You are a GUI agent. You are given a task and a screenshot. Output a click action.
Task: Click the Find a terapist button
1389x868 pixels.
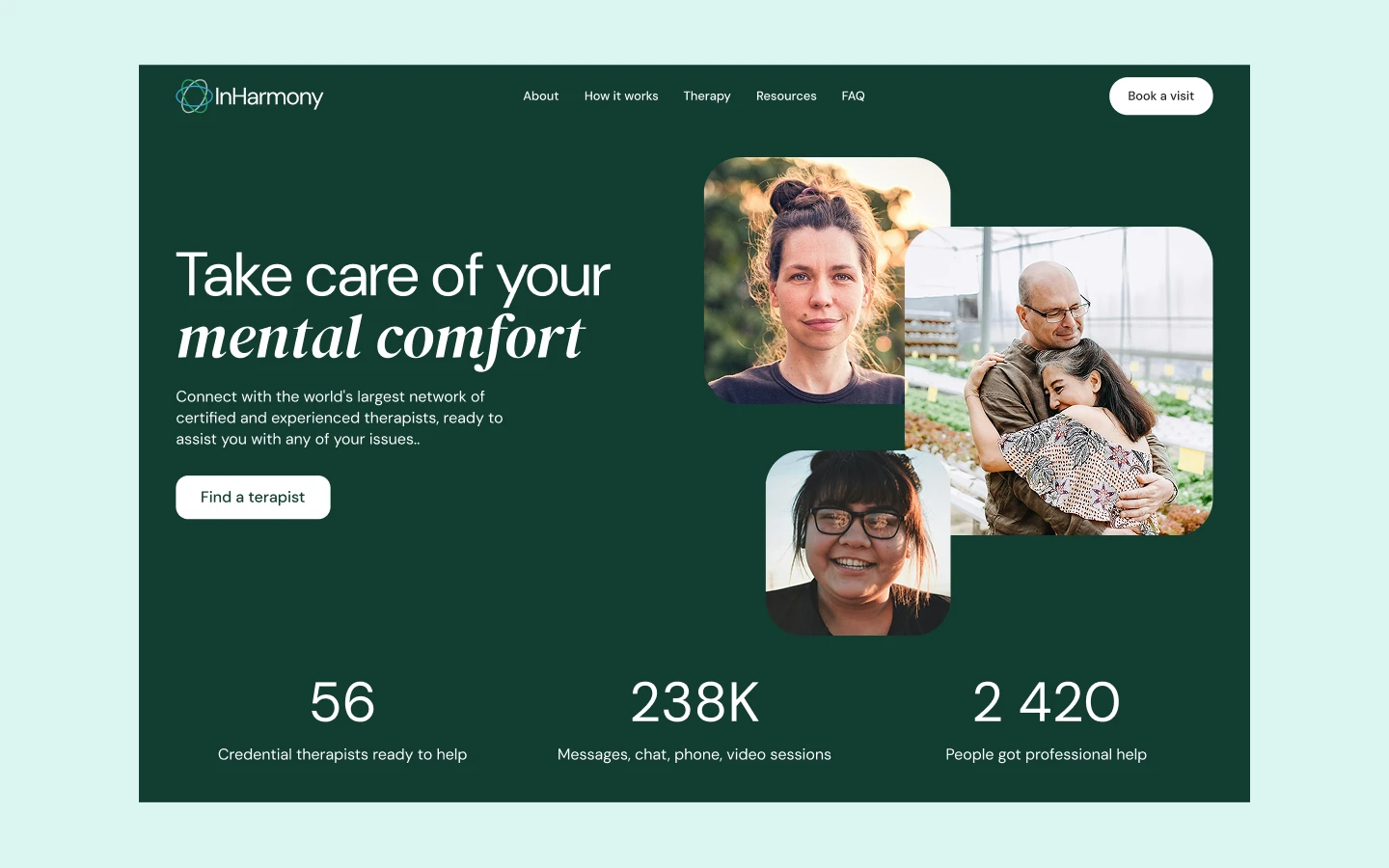click(x=253, y=498)
